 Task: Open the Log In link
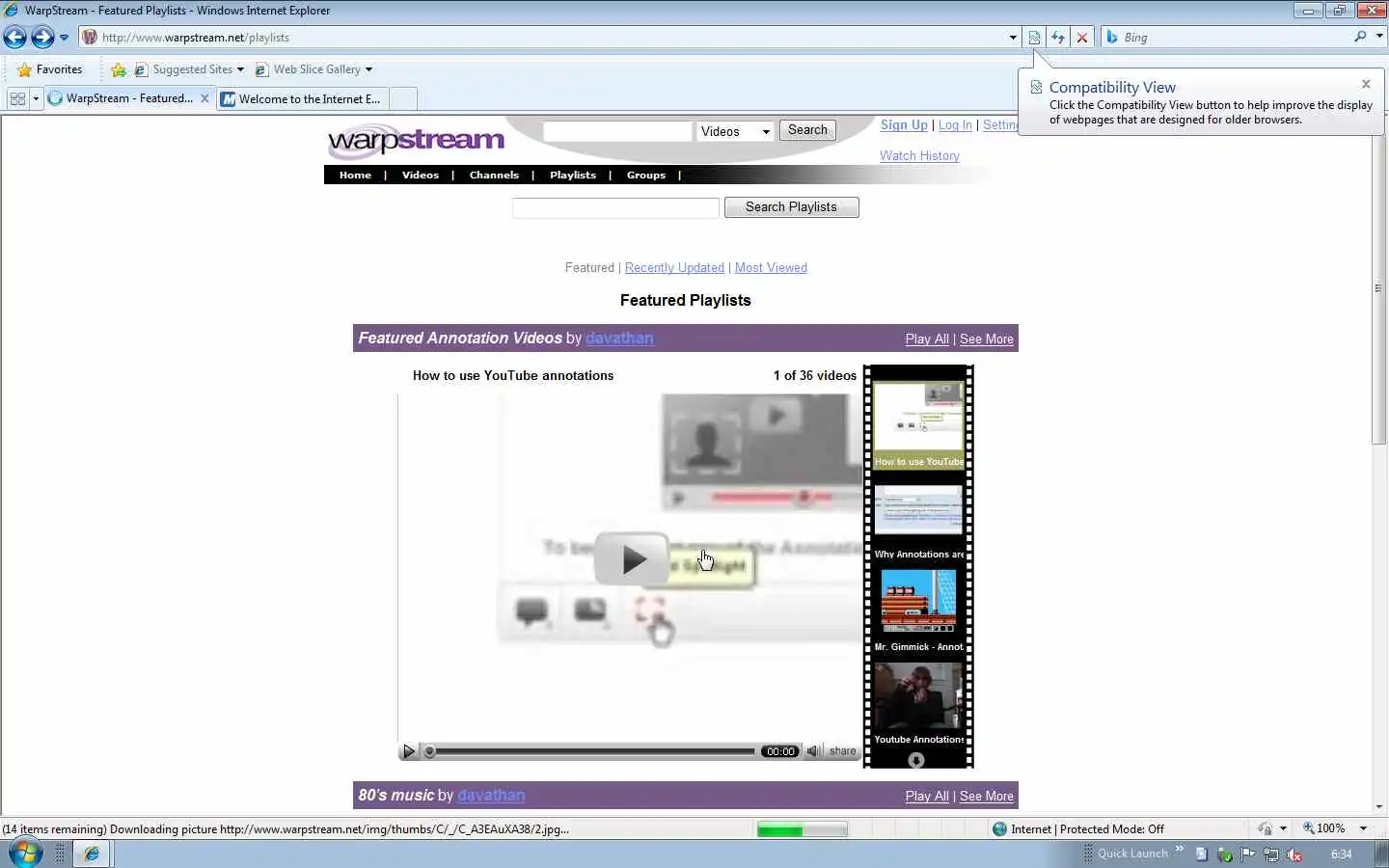[955, 125]
